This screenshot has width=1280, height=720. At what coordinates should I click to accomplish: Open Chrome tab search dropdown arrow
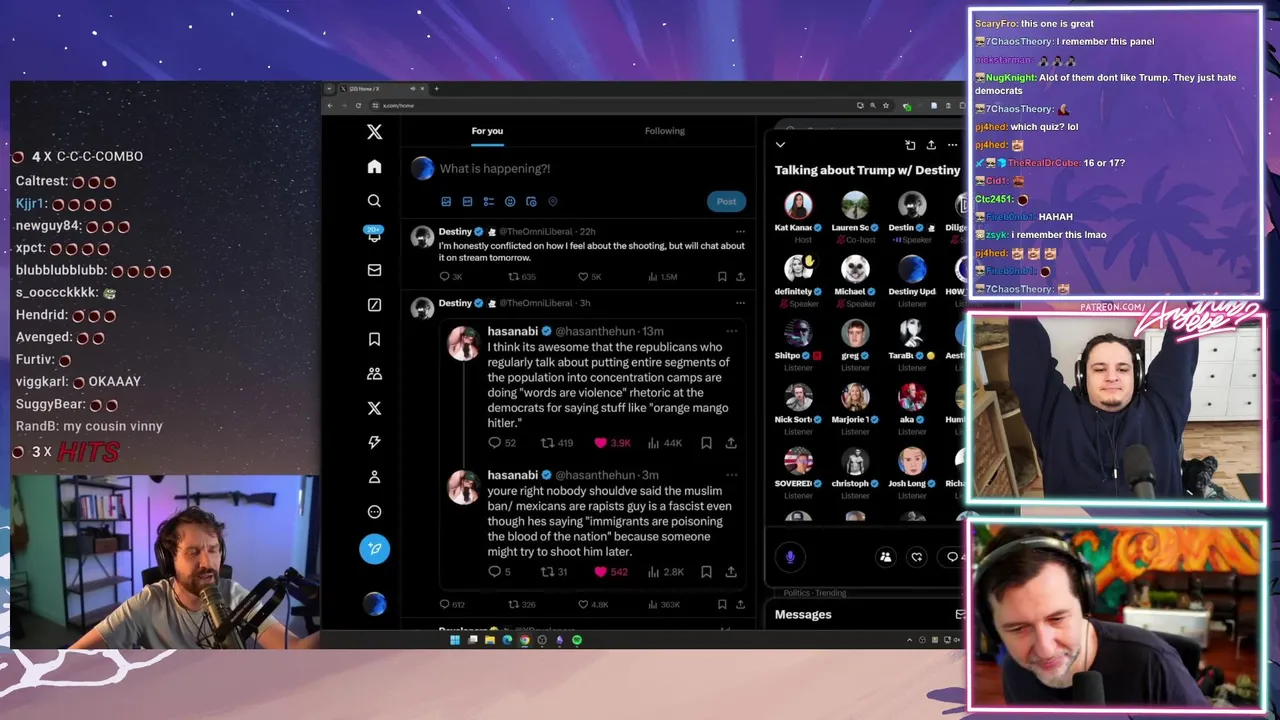[x=330, y=89]
